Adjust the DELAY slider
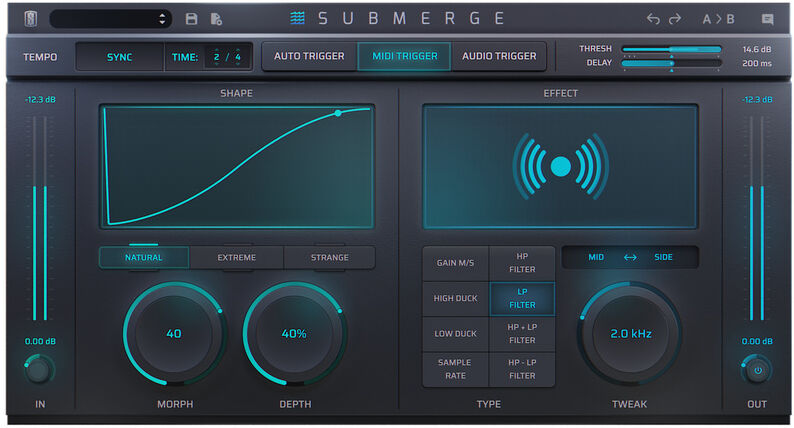Image resolution: width=794 pixels, height=428 pixels. pyautogui.click(x=671, y=63)
